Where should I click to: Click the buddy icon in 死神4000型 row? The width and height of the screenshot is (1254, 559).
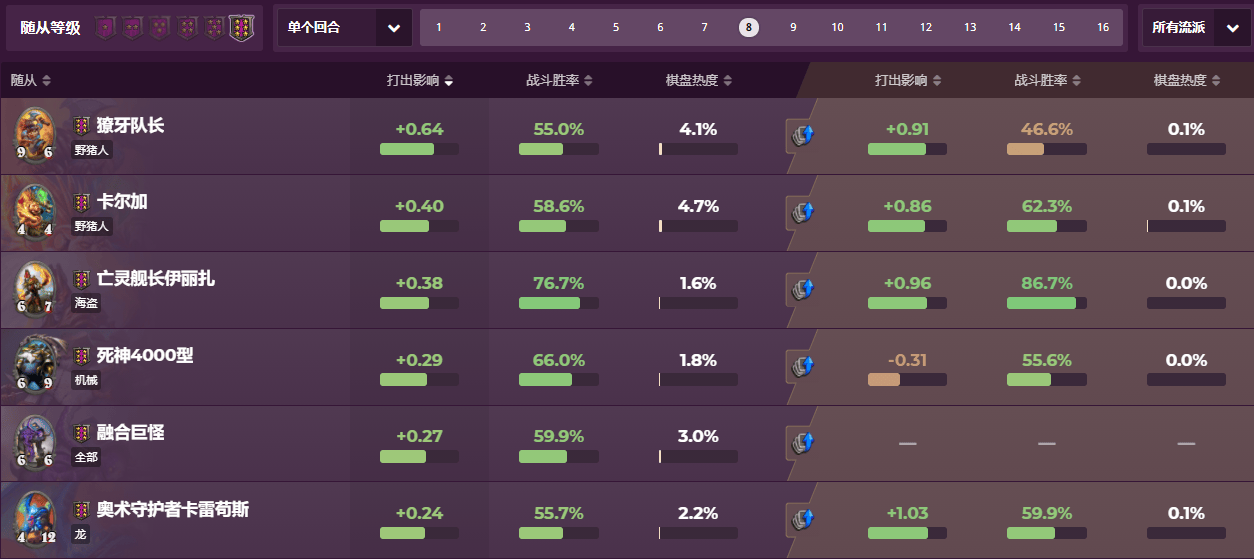point(802,367)
